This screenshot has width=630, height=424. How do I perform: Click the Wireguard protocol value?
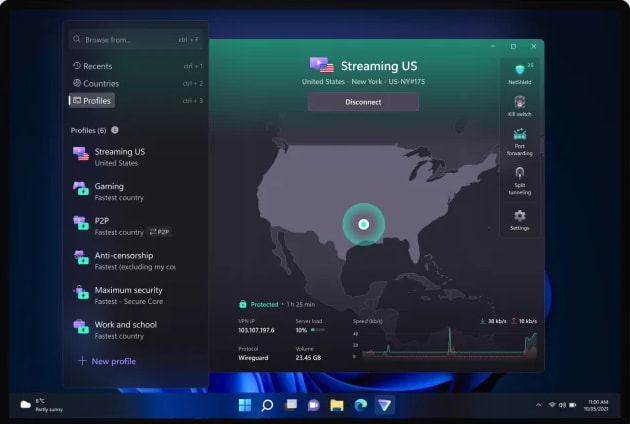click(x=253, y=357)
